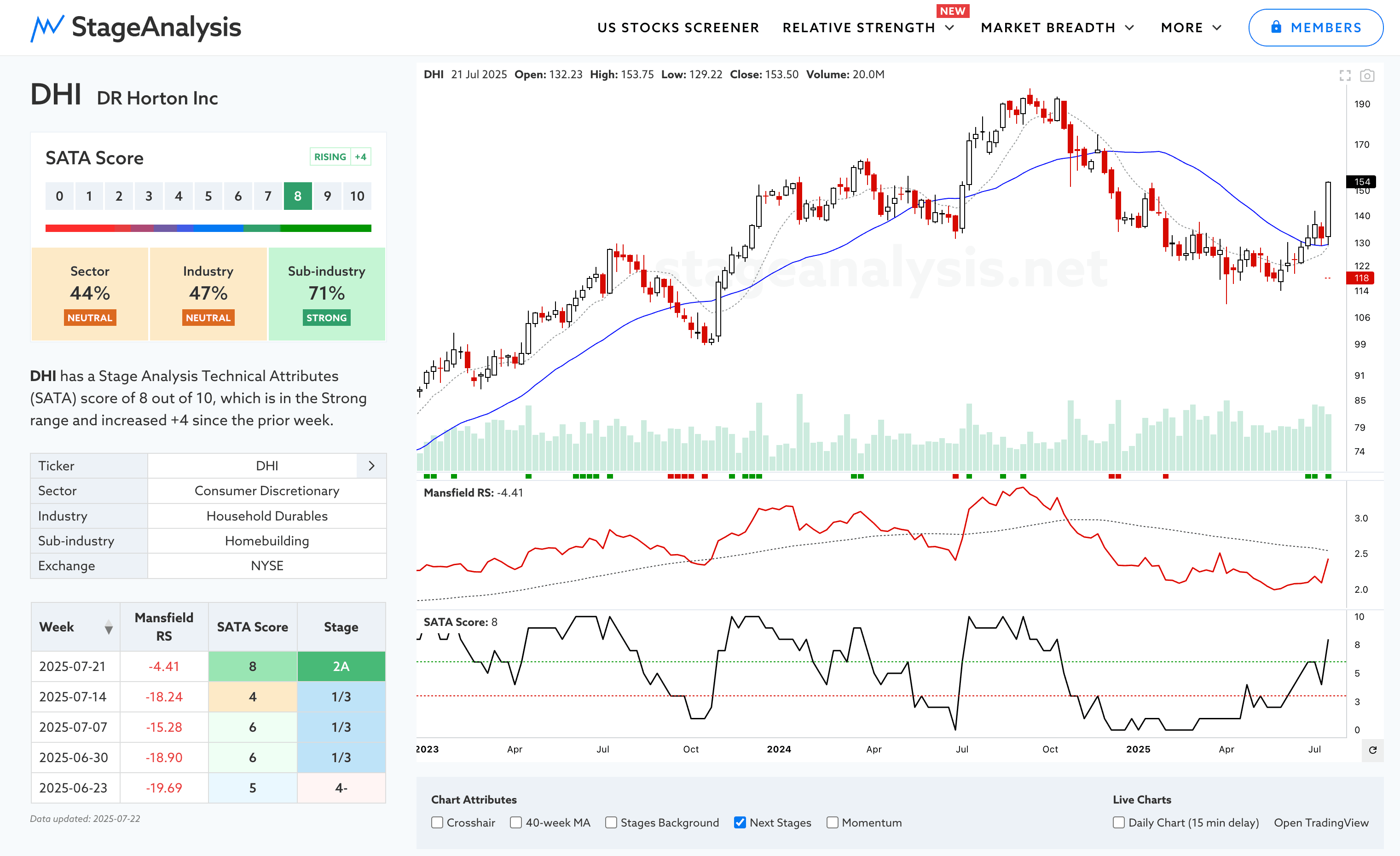Click the Data updated: 2025-07-22 note
The image size is (1400, 856).
[x=85, y=819]
